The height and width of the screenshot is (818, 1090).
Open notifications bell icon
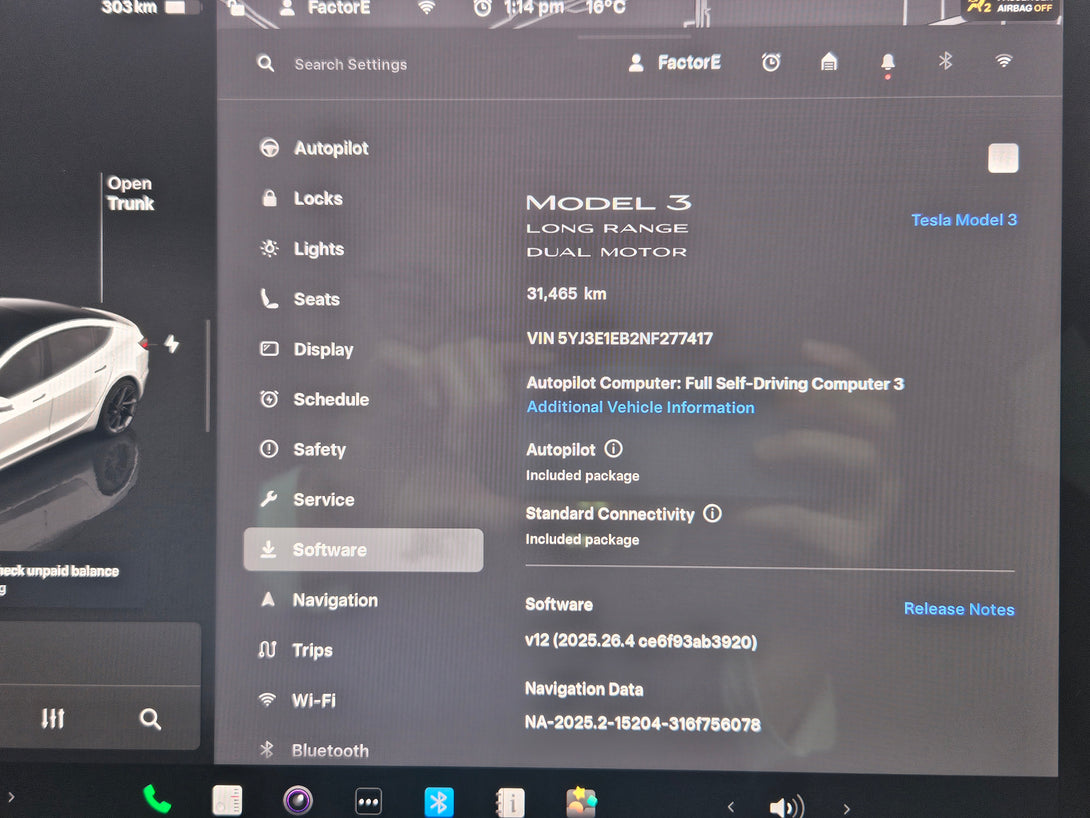pyautogui.click(x=887, y=64)
